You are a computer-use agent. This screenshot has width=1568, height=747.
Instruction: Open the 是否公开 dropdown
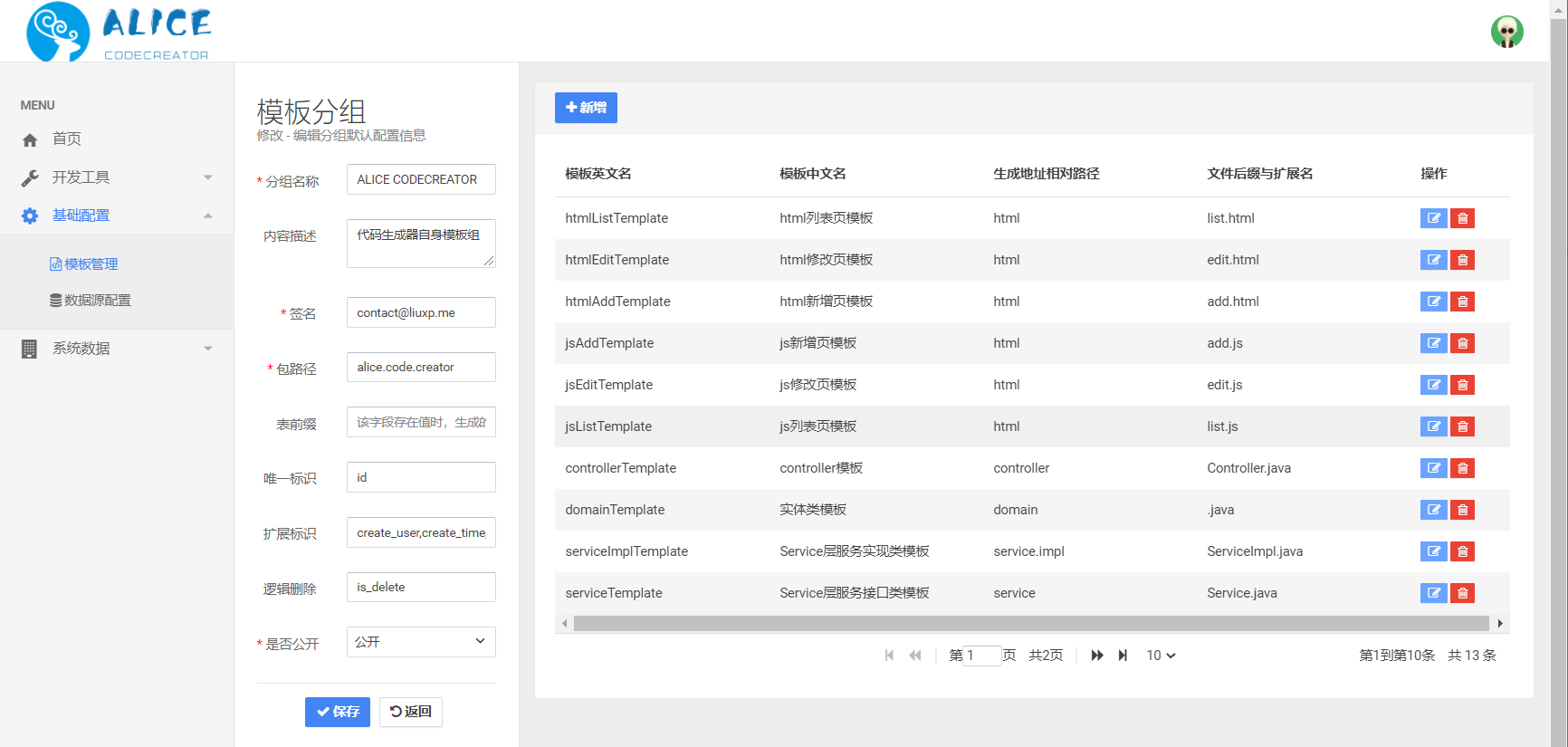pyautogui.click(x=421, y=642)
